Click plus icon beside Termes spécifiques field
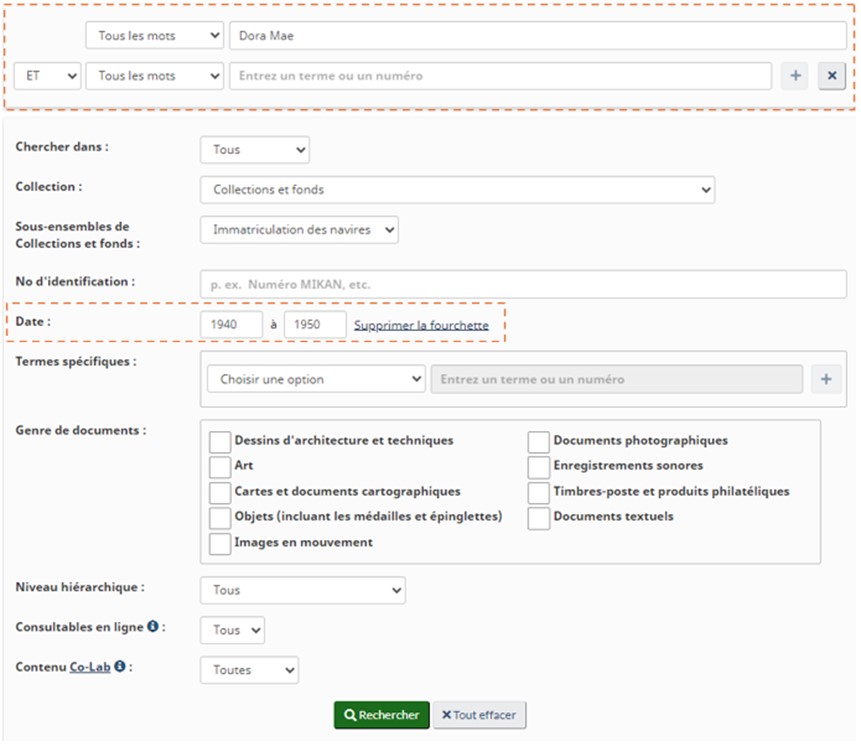The image size is (861, 746). click(826, 379)
